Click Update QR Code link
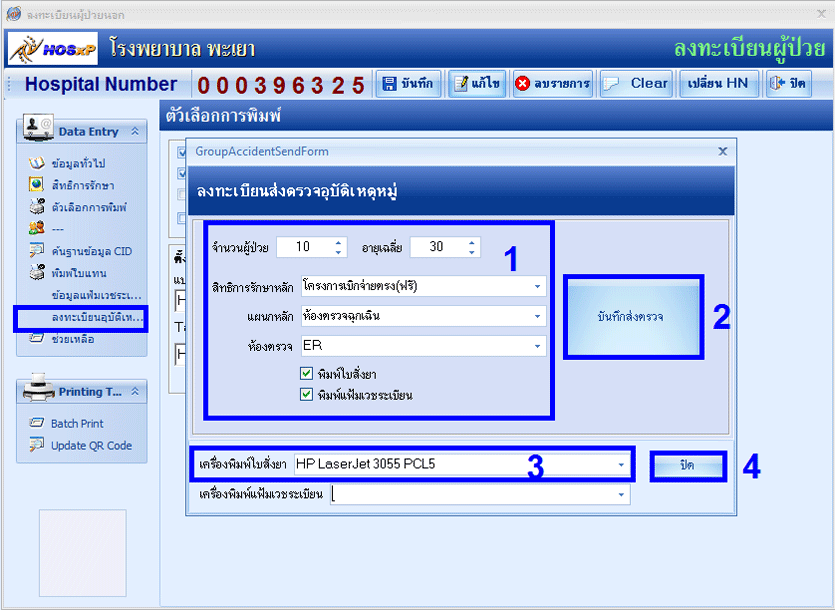Viewport: 835px width, 610px height. tap(92, 445)
